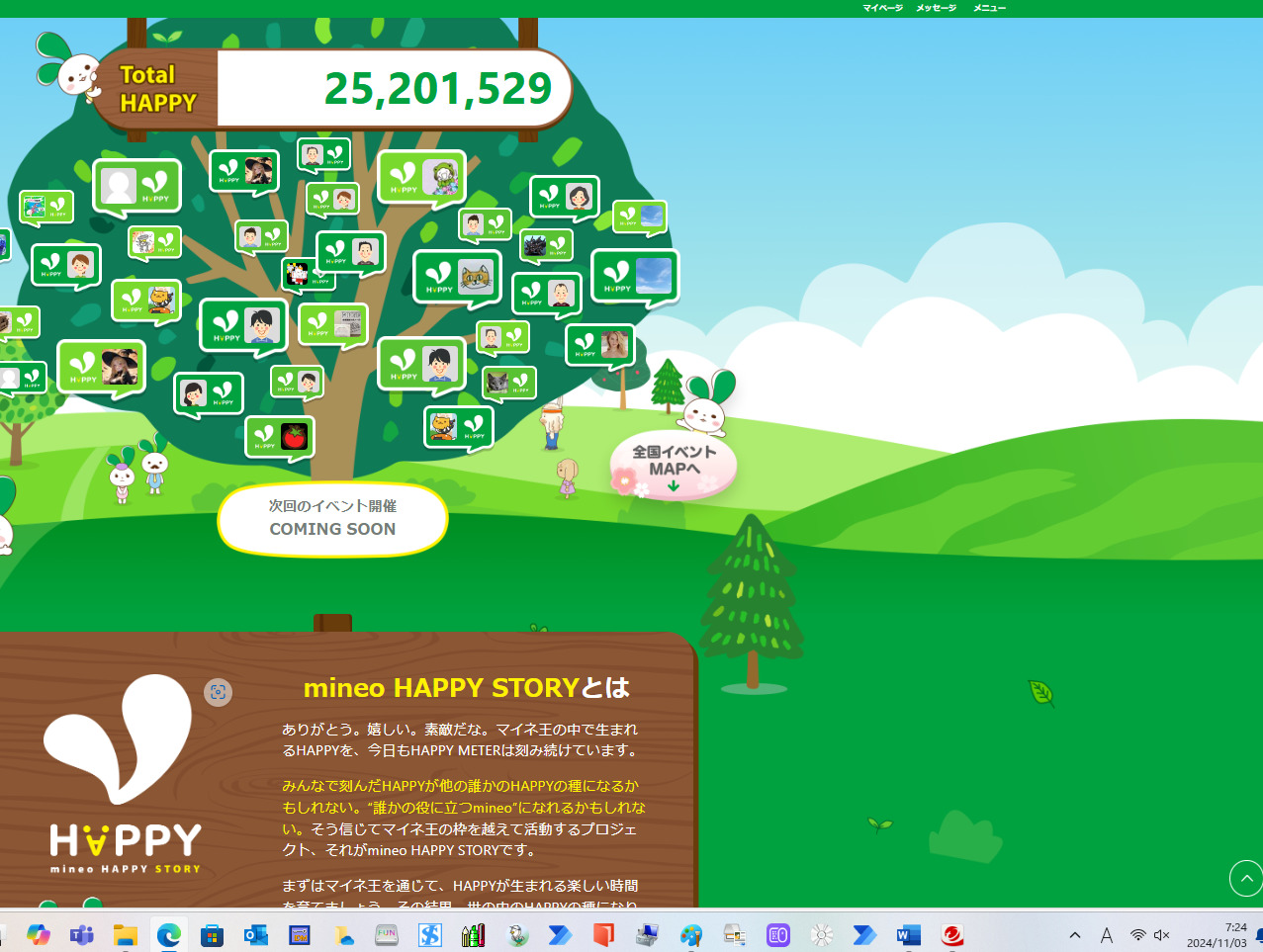Click the visual search icon beside HAPPY logo

coord(219,692)
